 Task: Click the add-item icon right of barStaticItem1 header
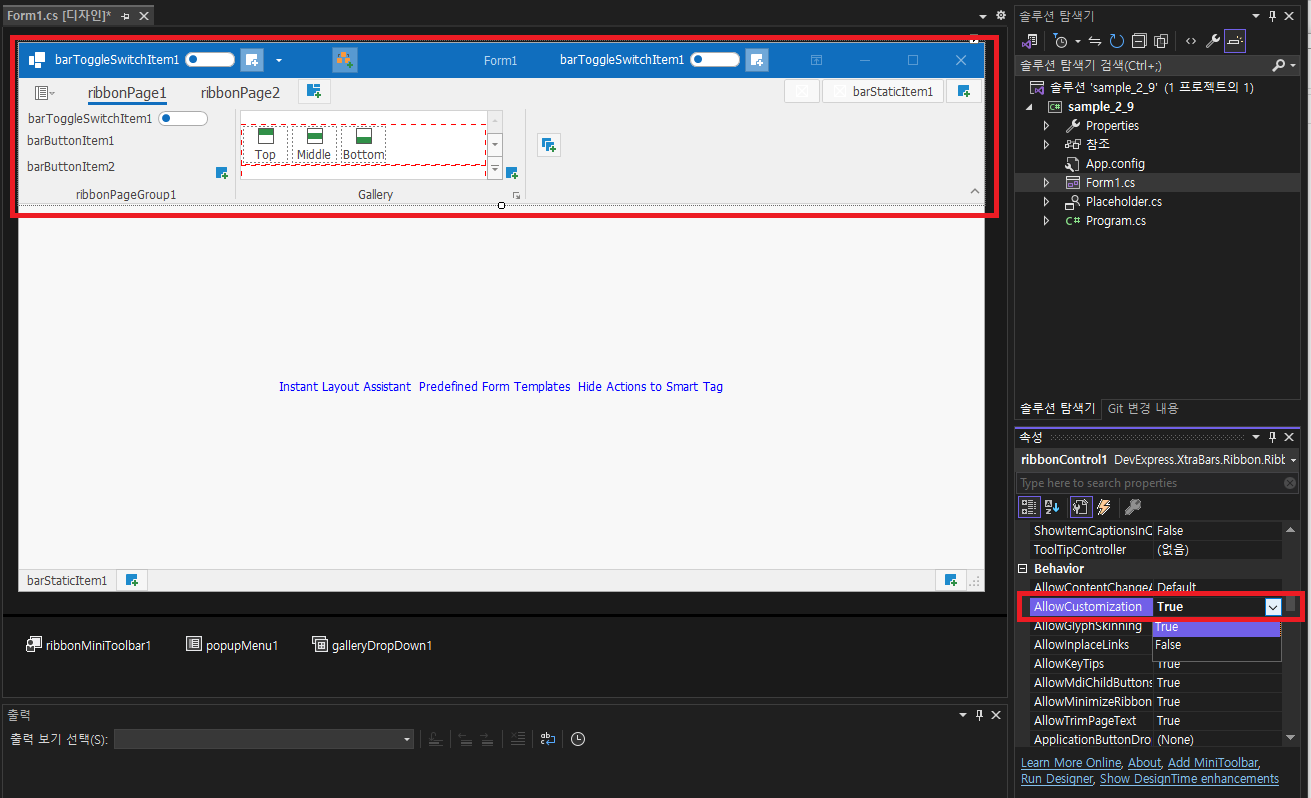coord(963,92)
